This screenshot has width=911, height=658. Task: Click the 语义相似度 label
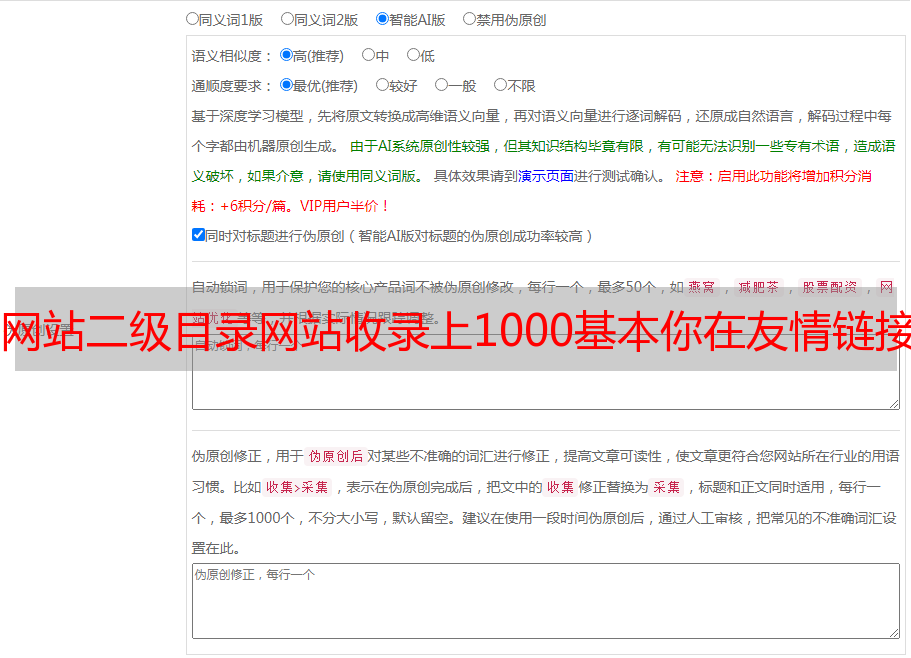[232, 56]
